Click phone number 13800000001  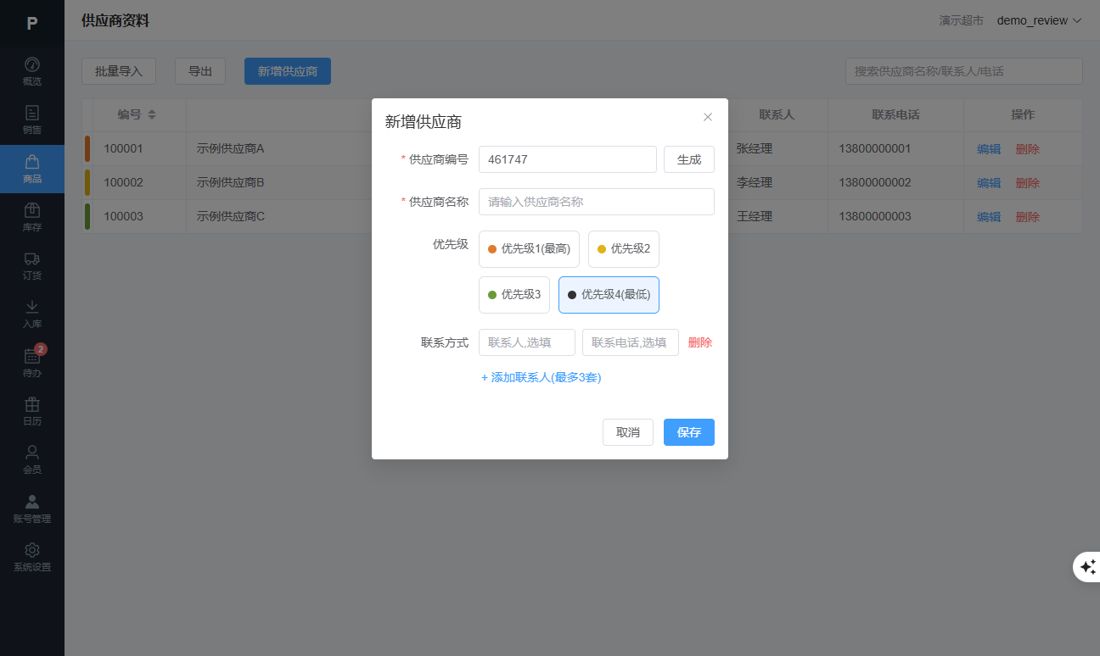pyautogui.click(x=875, y=149)
